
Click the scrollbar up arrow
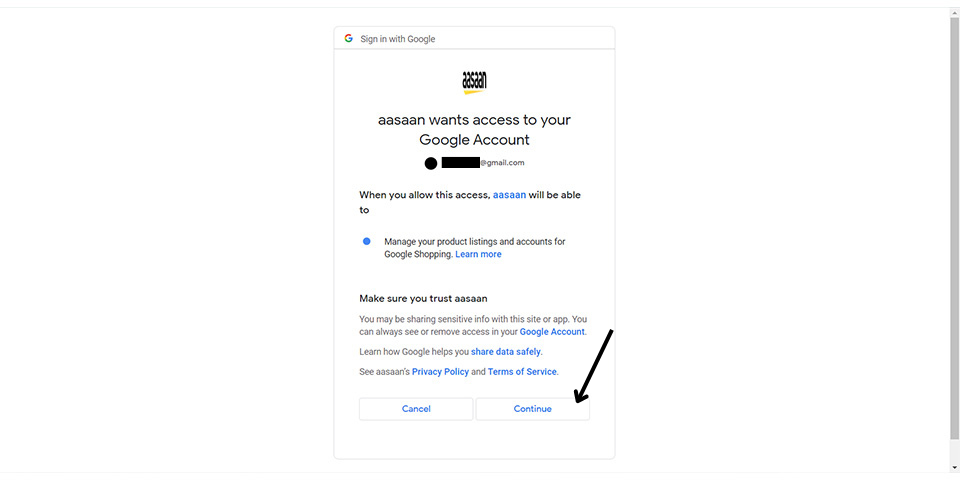[x=954, y=13]
